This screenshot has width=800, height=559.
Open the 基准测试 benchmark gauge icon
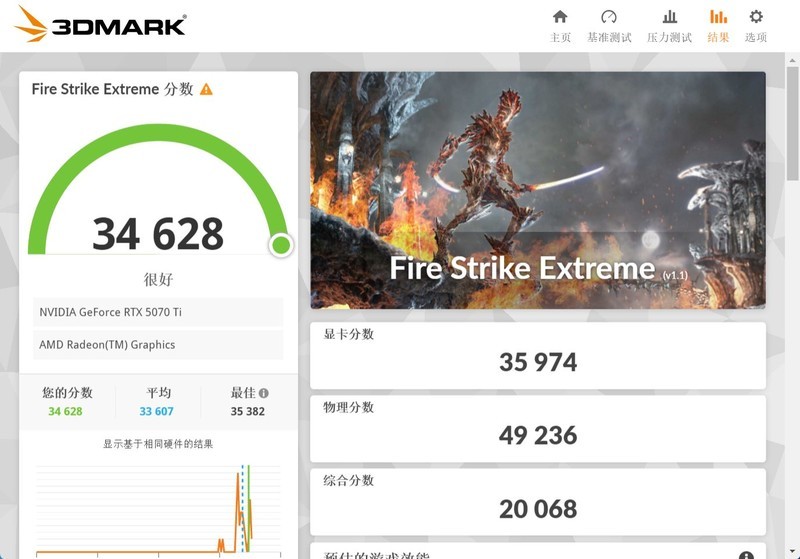point(609,17)
